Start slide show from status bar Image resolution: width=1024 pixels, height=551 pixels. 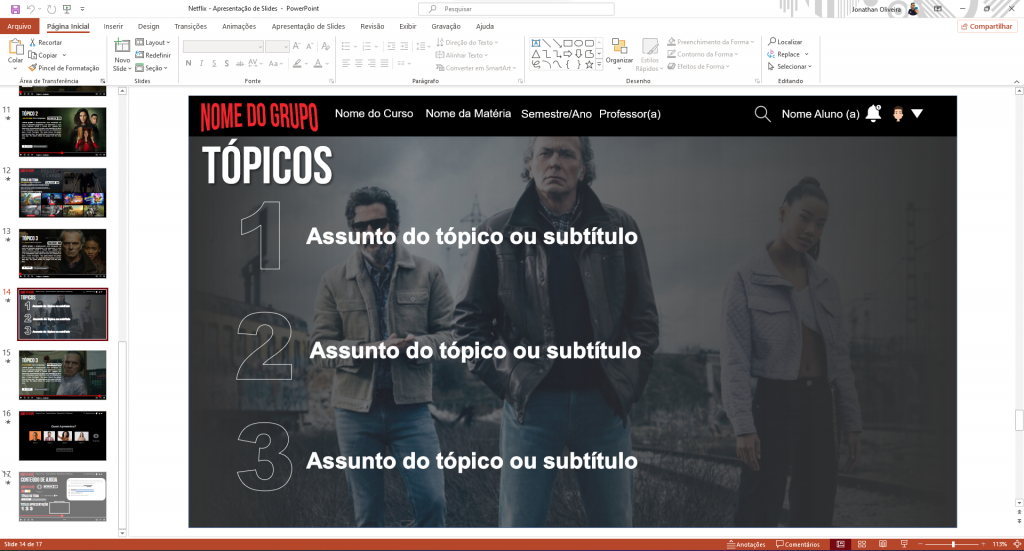(904, 544)
